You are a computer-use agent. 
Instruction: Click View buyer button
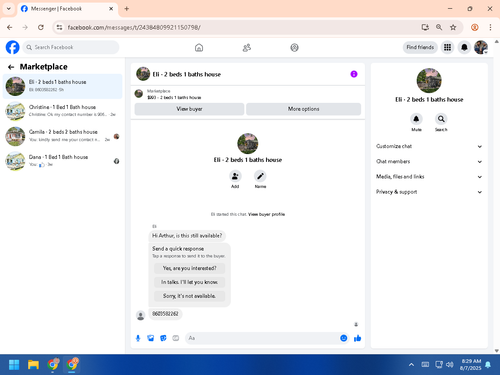(x=189, y=109)
